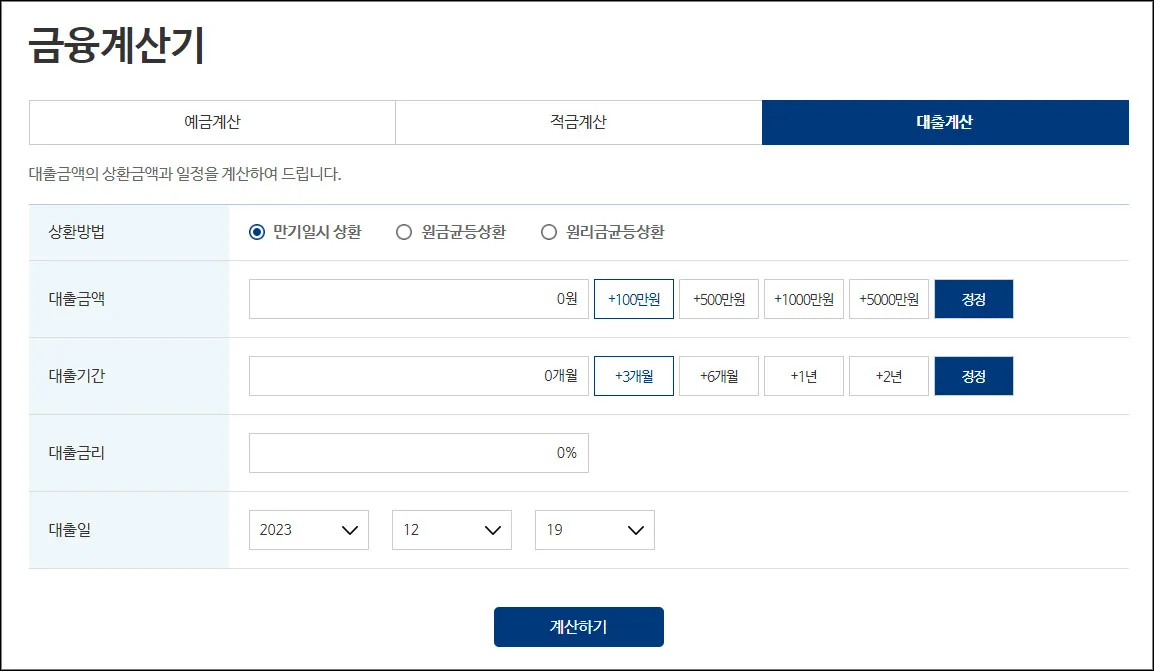Reset the loan amount with 정정
Viewport: 1154px width, 671px height.
pyautogui.click(x=973, y=298)
